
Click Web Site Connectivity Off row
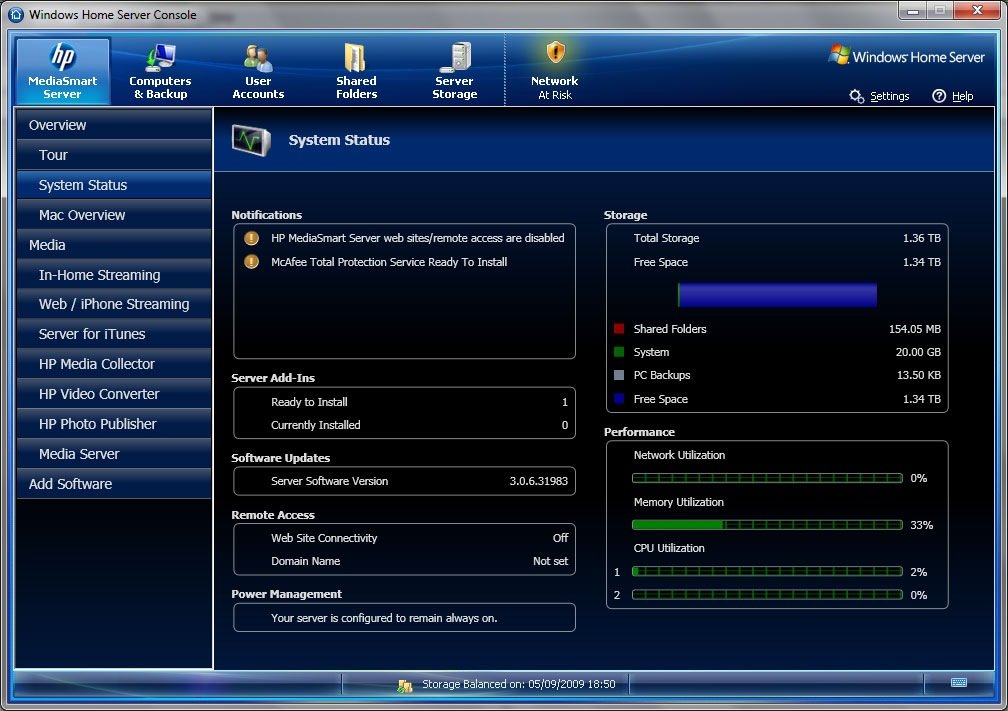tap(419, 538)
